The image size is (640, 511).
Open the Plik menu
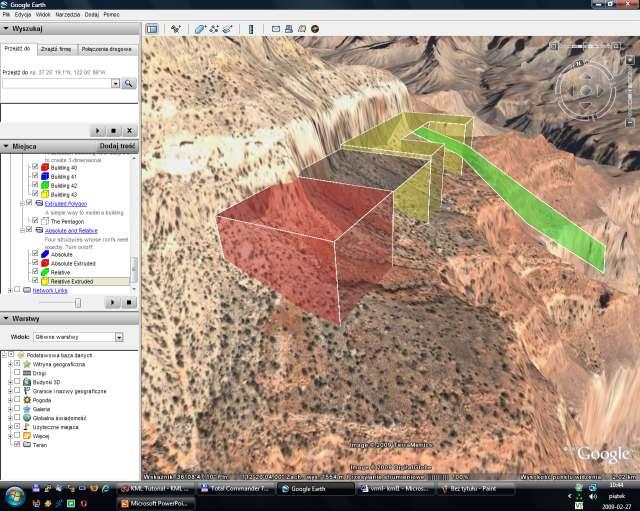click(6, 14)
